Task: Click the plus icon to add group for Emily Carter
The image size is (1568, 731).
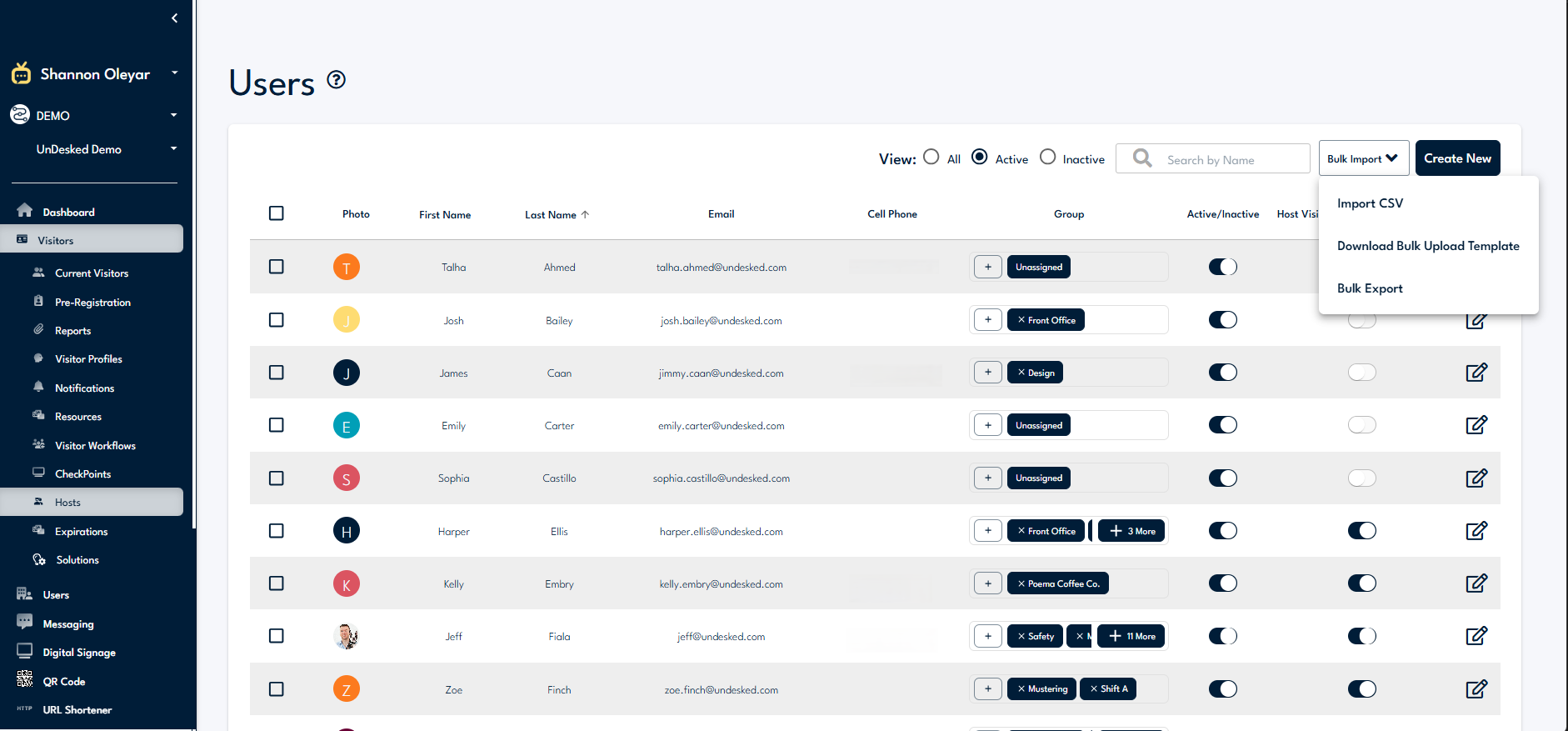Action: pyautogui.click(x=987, y=425)
